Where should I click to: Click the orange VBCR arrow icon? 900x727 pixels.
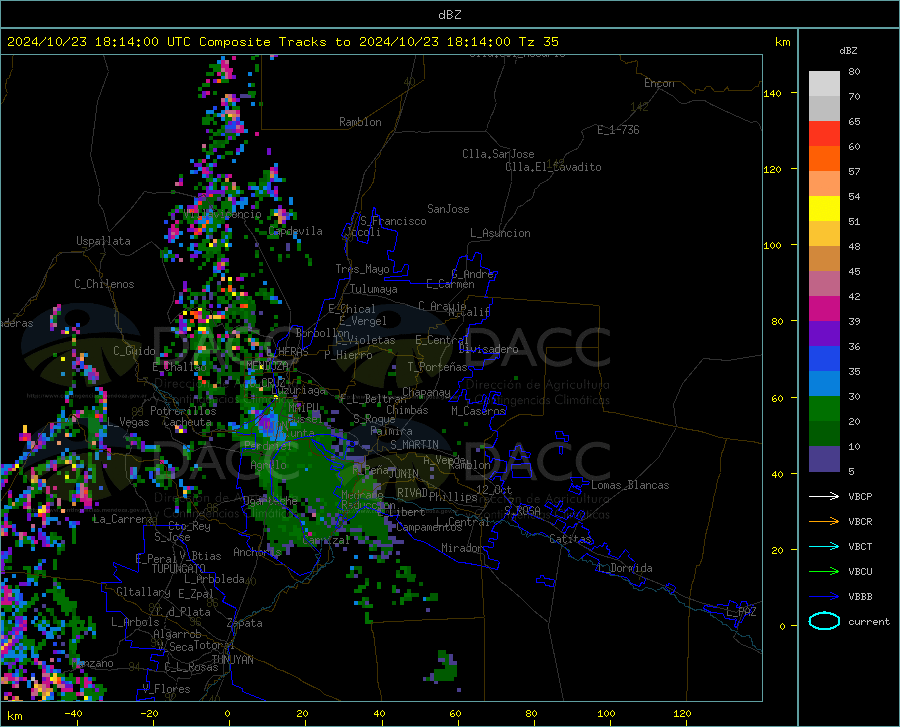point(824,522)
